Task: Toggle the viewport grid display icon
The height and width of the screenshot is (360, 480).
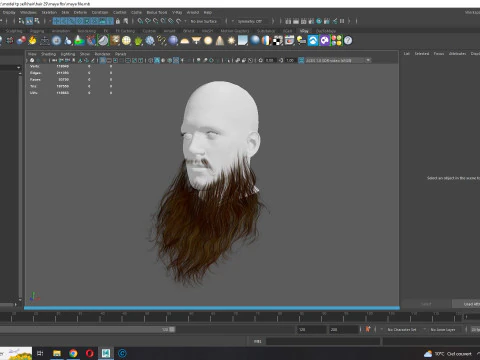Action: 103,60
